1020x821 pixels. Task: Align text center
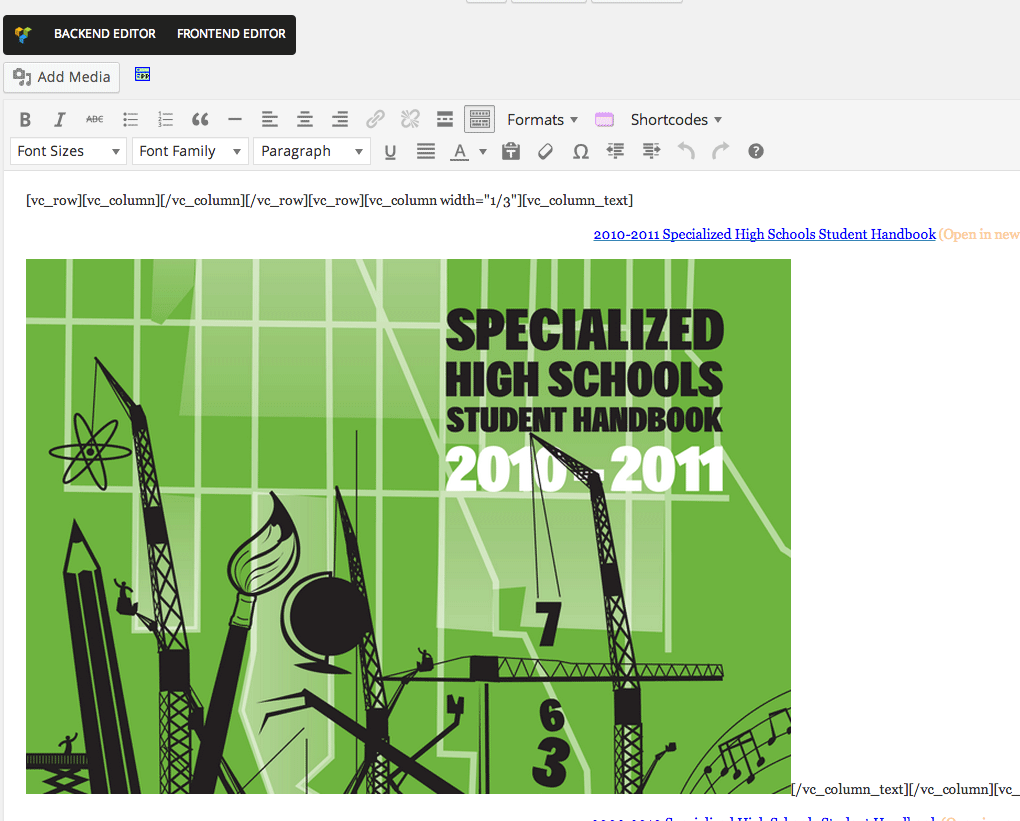(x=304, y=120)
